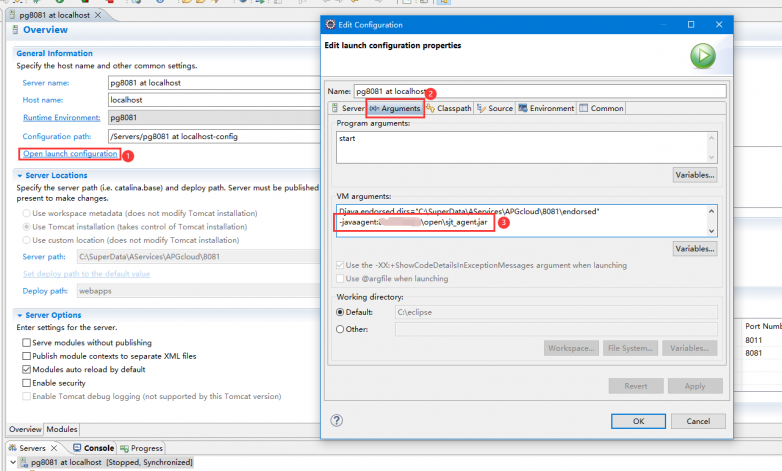Click the Environment tab icon
782x471 pixels.
coord(523,108)
